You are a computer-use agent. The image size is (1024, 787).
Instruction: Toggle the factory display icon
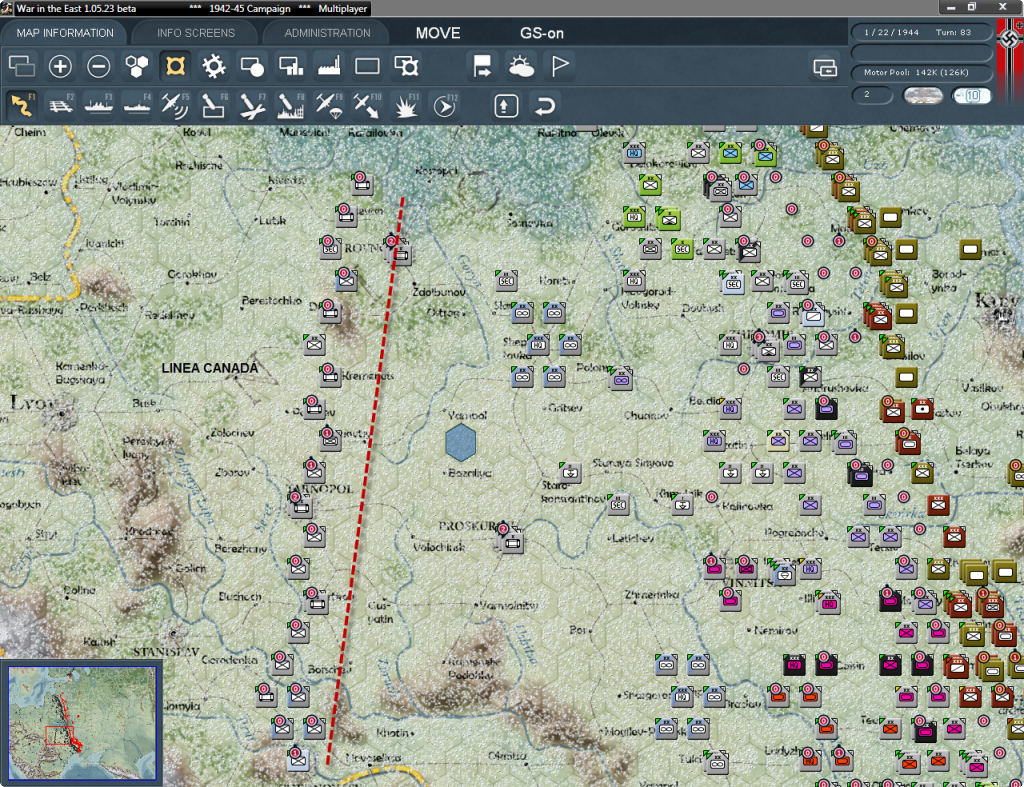coord(328,66)
